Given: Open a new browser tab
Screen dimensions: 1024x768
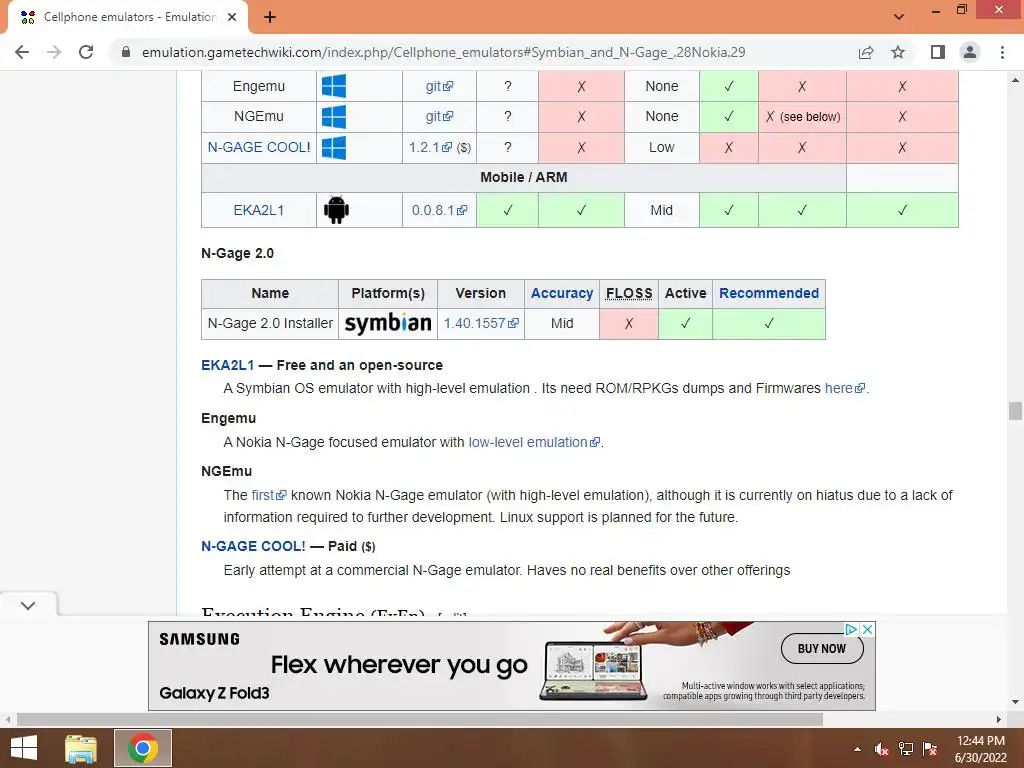Looking at the screenshot, I should coord(270,17).
